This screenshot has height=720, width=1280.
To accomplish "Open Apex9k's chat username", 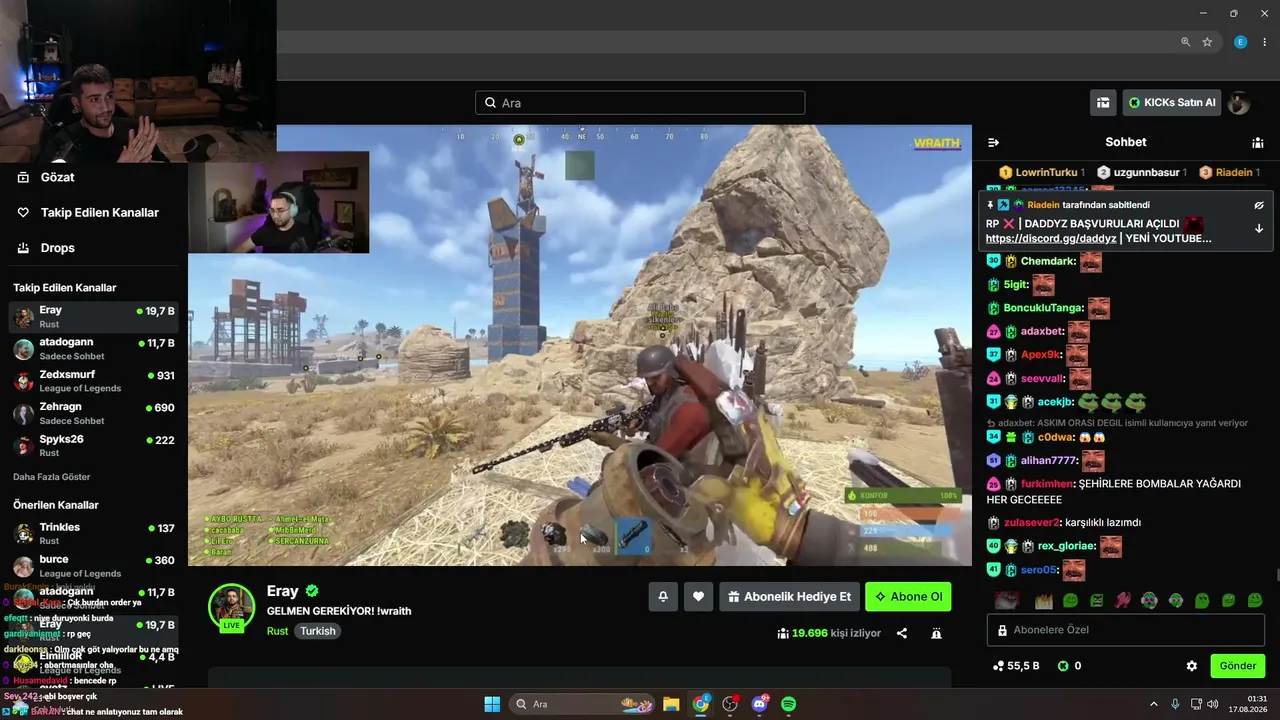I will (x=1040, y=354).
